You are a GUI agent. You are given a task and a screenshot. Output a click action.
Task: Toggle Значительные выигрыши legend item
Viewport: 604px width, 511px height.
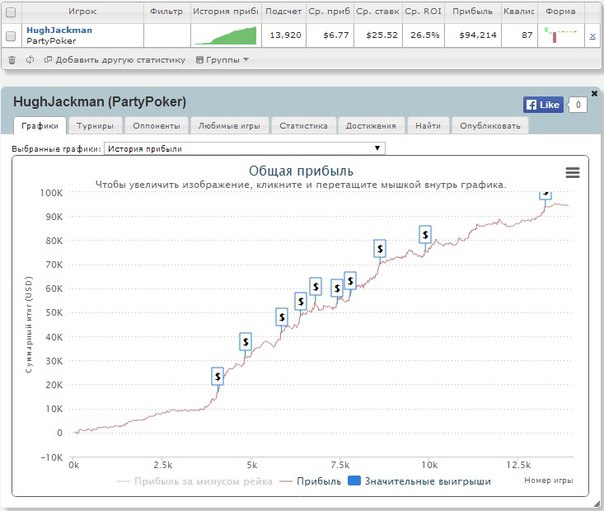[x=419, y=481]
